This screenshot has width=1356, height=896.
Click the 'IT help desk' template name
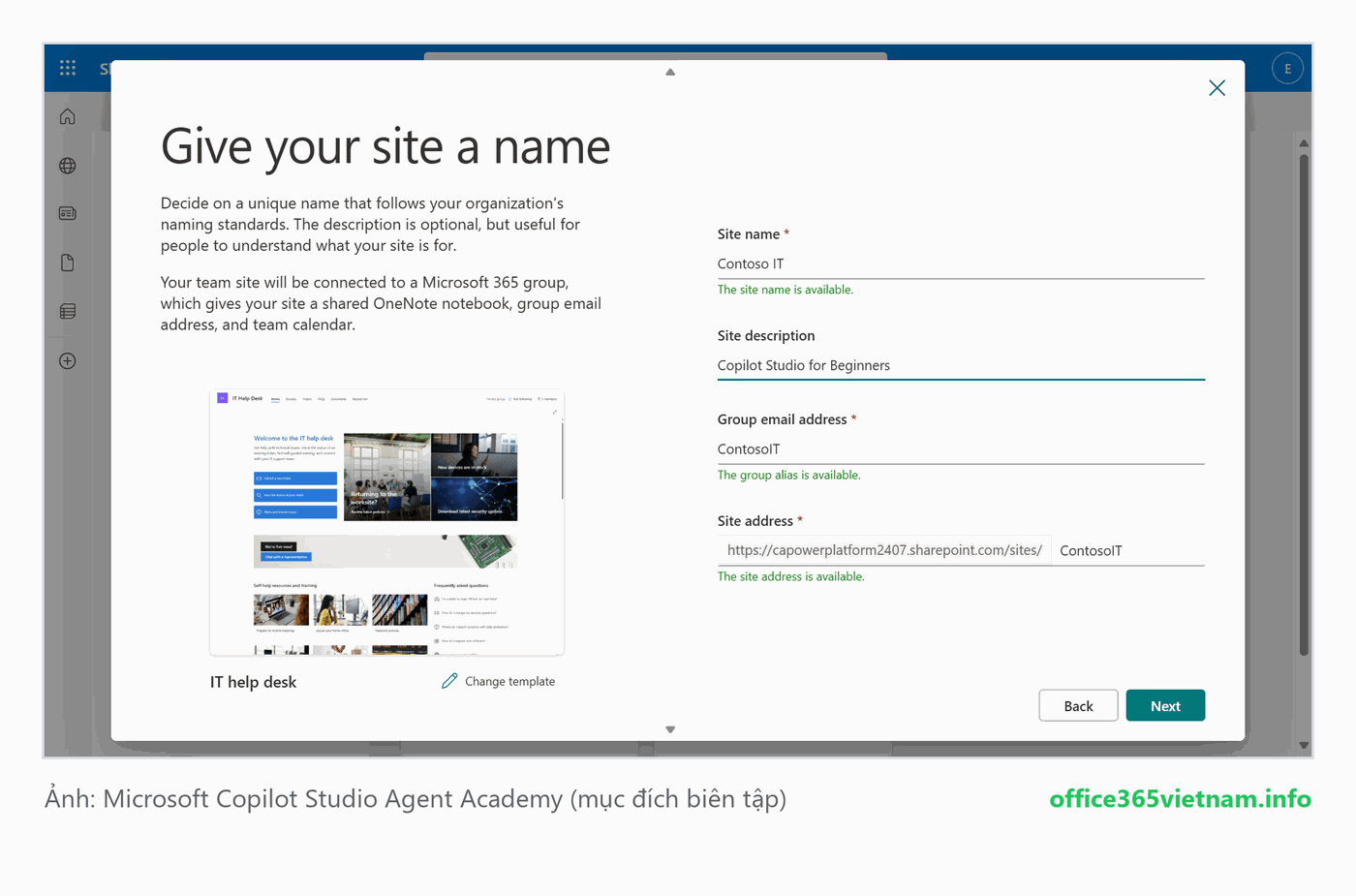tap(254, 682)
